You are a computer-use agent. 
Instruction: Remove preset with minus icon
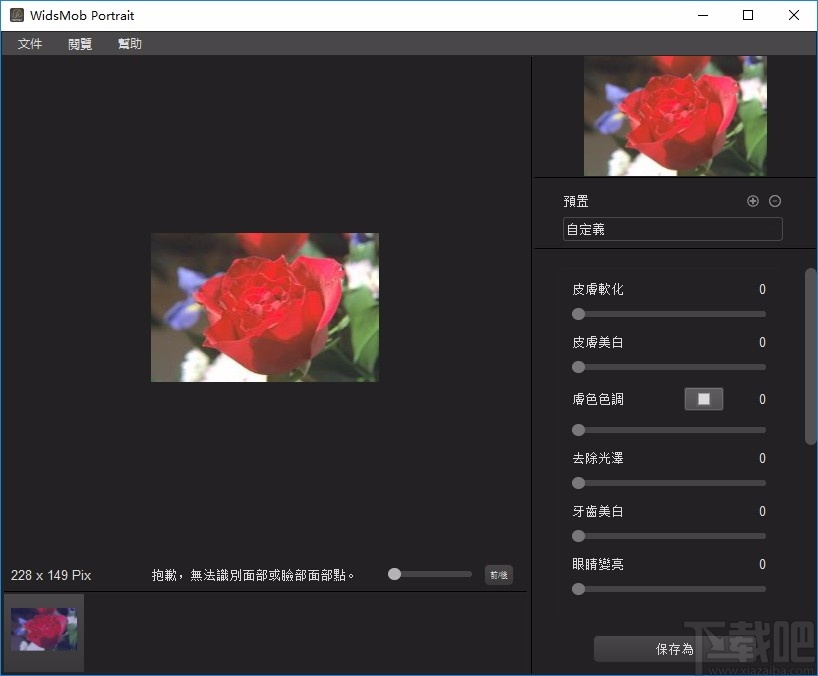775,201
